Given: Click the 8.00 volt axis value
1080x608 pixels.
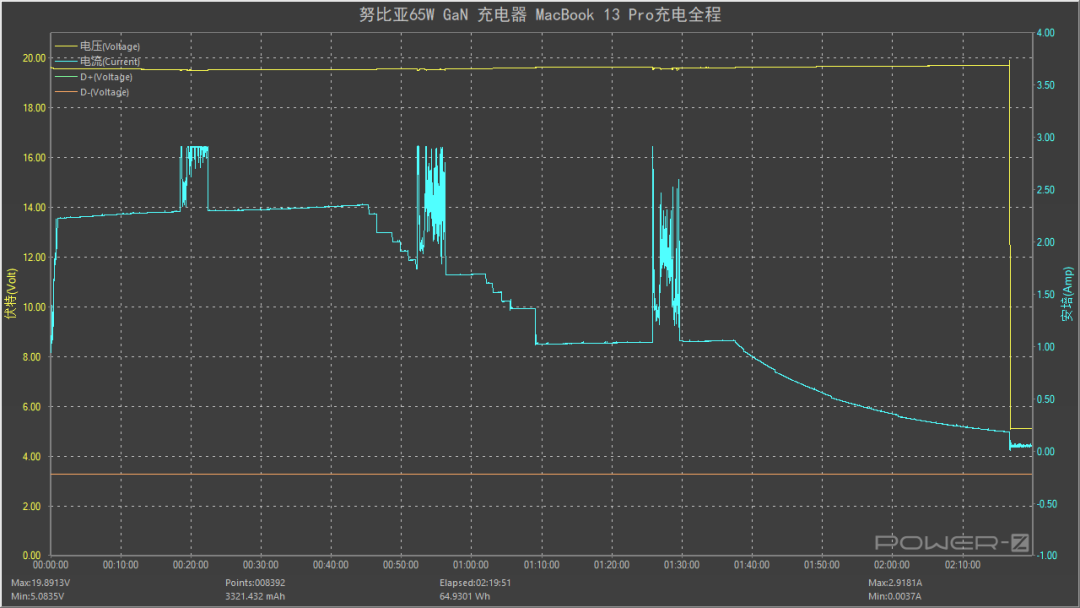Looking at the screenshot, I should (32, 357).
